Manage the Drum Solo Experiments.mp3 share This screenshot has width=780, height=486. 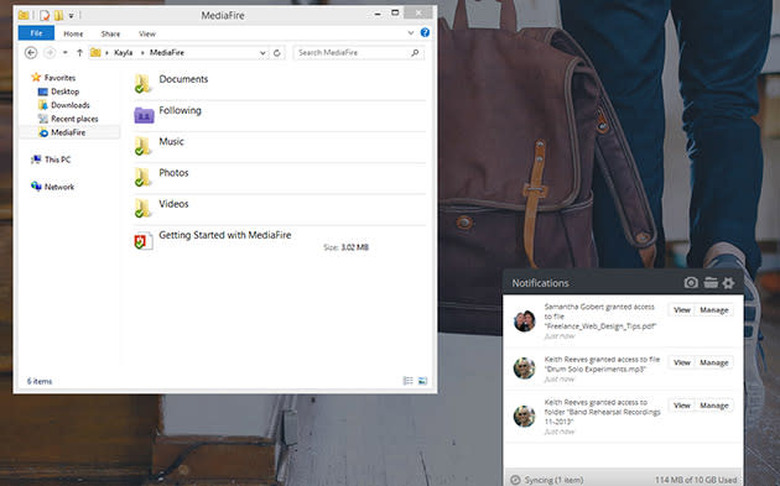714,362
